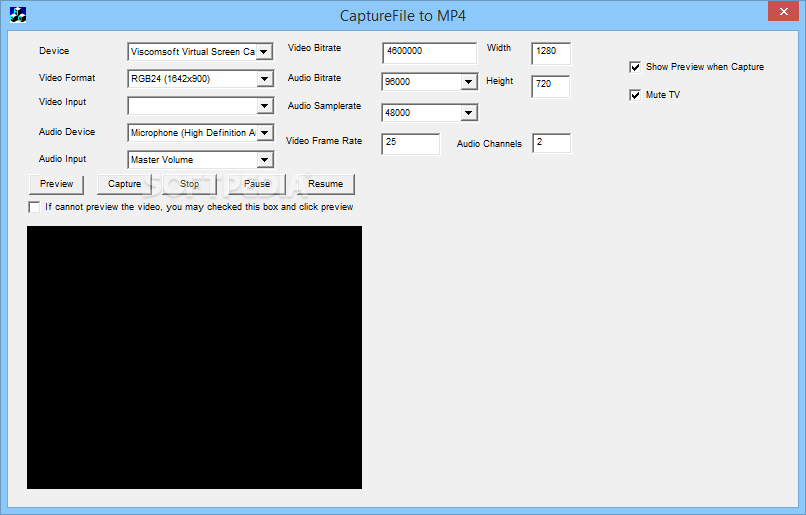
Task: Click the 'Audio Bitrate' label text
Action: [314, 78]
